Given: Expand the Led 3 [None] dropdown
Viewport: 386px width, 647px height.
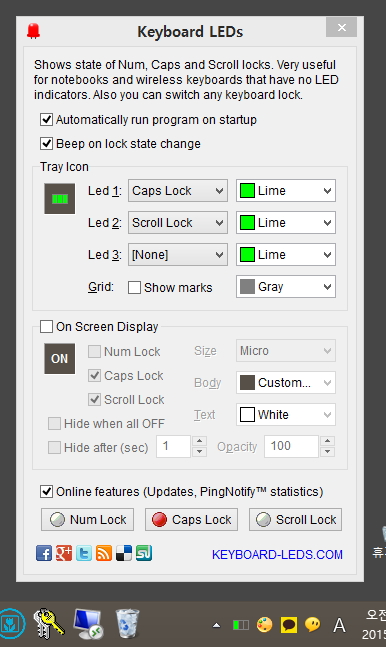Looking at the screenshot, I should click(178, 255).
